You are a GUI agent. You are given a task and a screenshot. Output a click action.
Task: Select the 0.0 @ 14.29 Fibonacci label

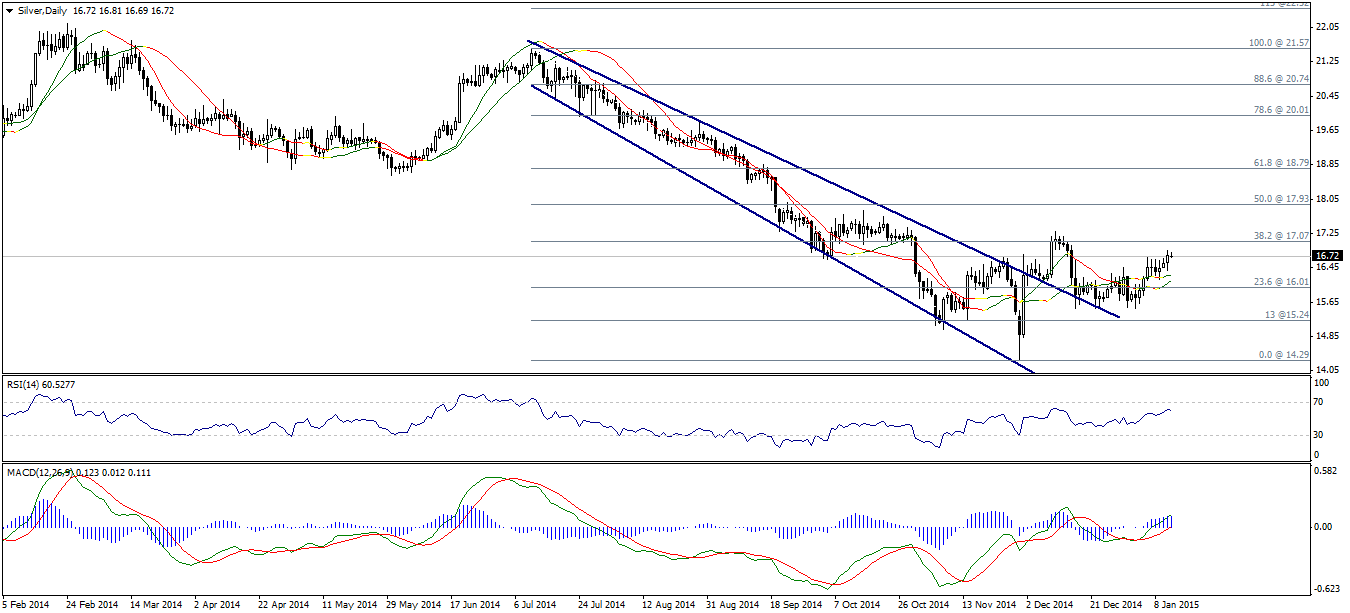coord(1285,355)
